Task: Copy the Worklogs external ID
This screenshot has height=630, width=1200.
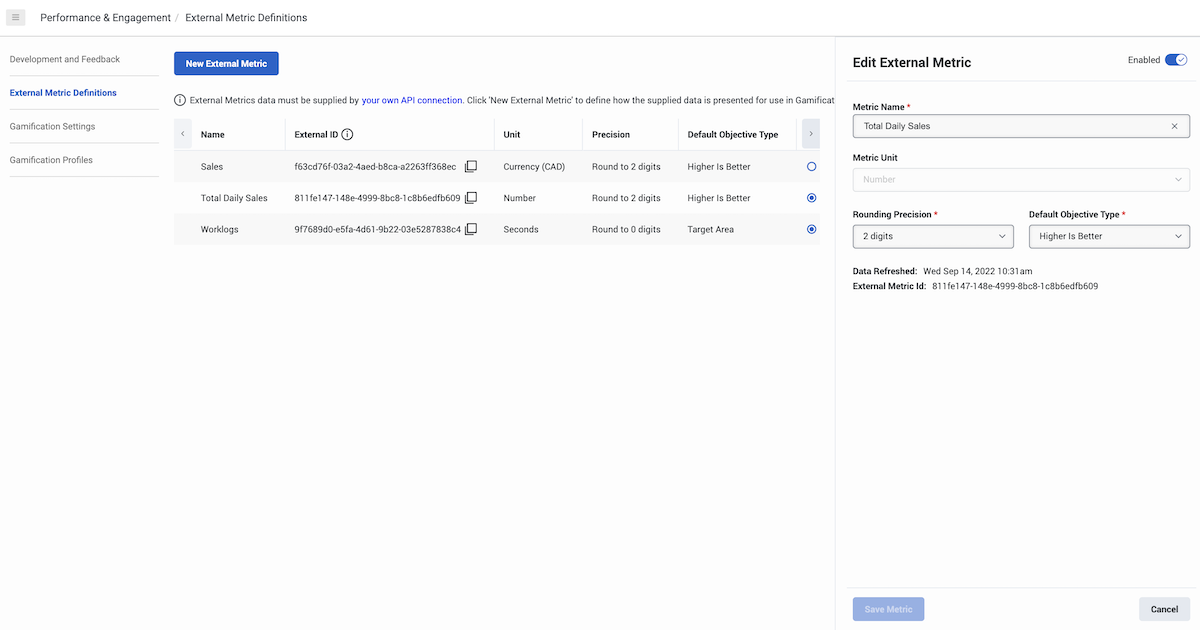Action: point(470,229)
